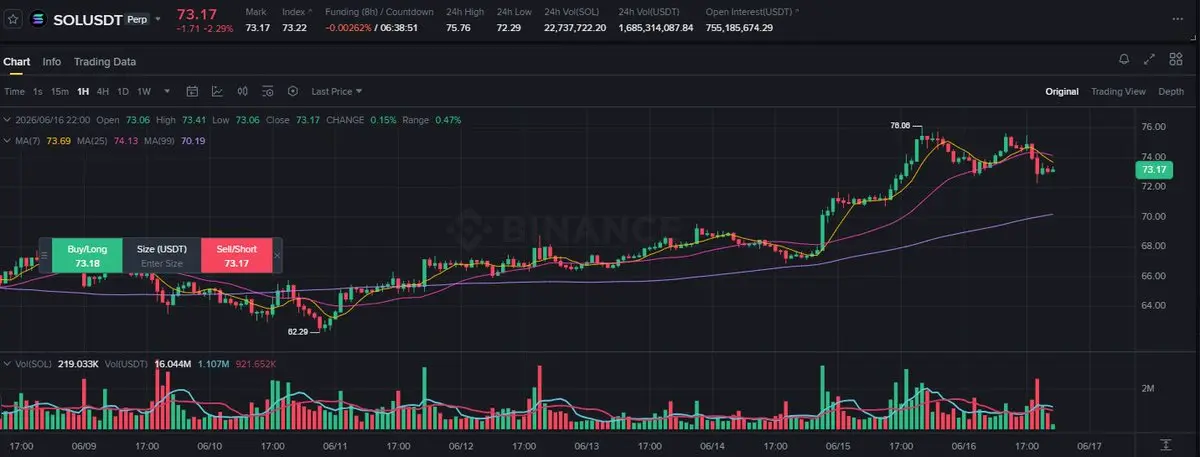Open the SOLUSDT pair selector arrow

[x=157, y=19]
